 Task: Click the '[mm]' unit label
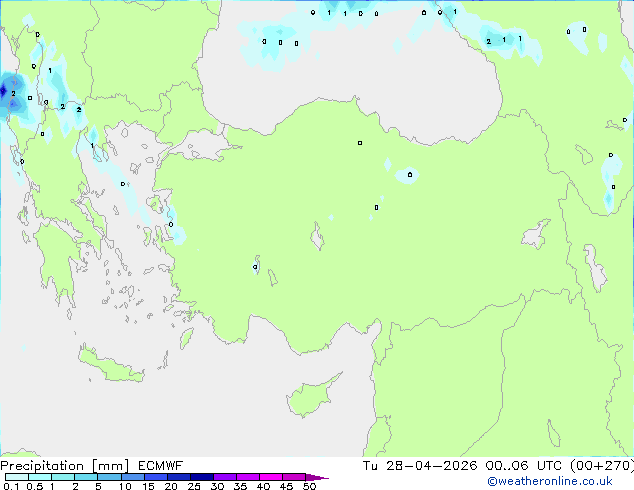(111, 466)
